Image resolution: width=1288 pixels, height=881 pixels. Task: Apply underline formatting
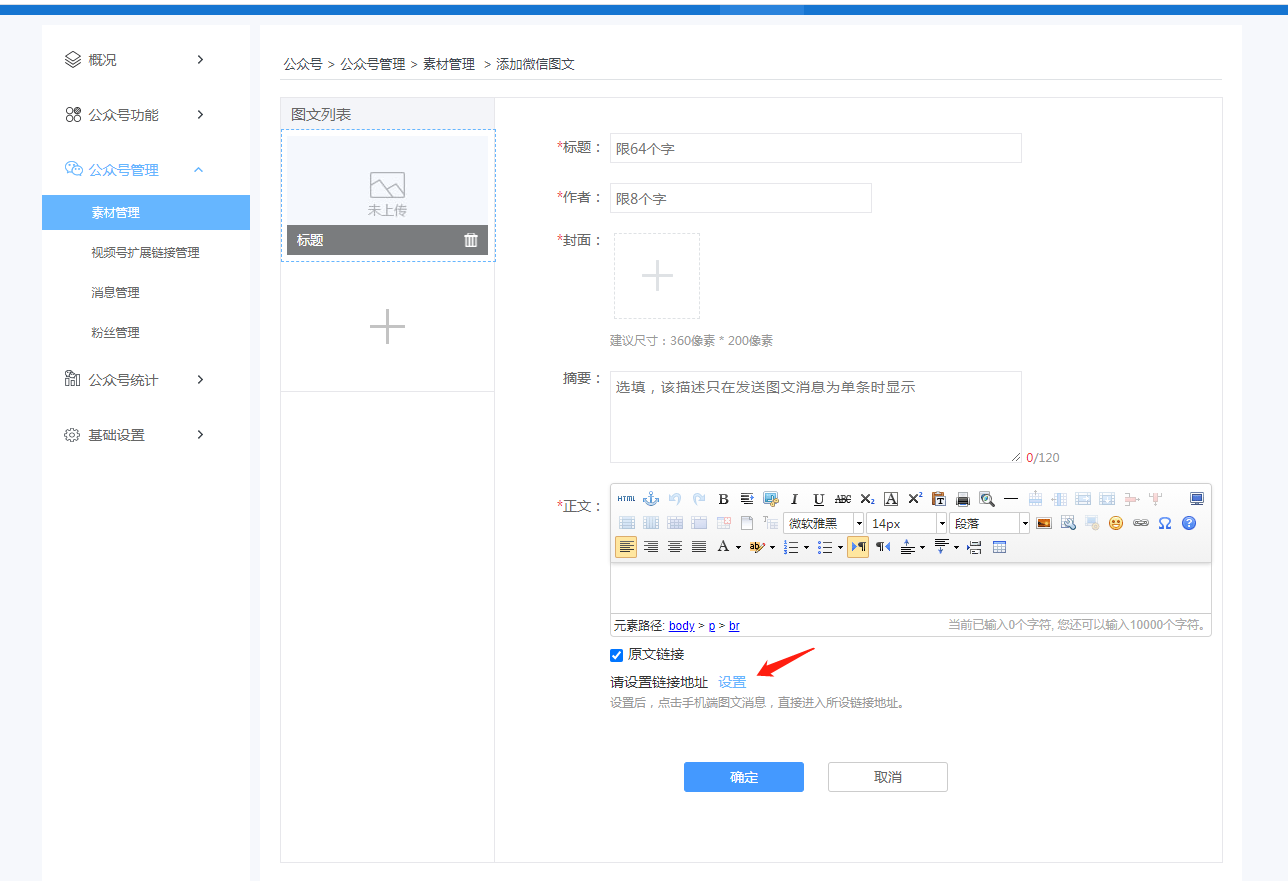point(819,499)
